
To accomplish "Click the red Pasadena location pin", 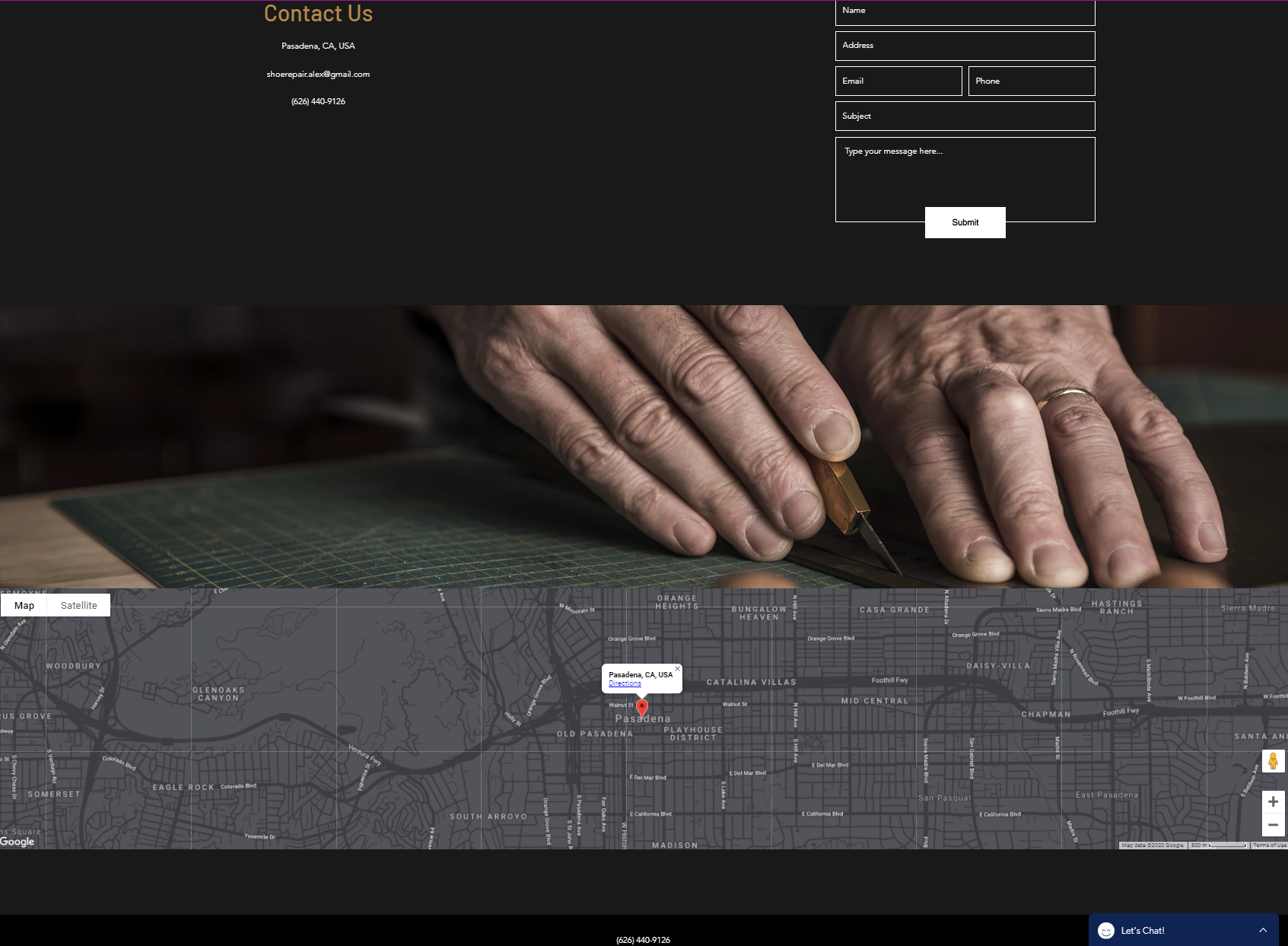I will tap(642, 708).
